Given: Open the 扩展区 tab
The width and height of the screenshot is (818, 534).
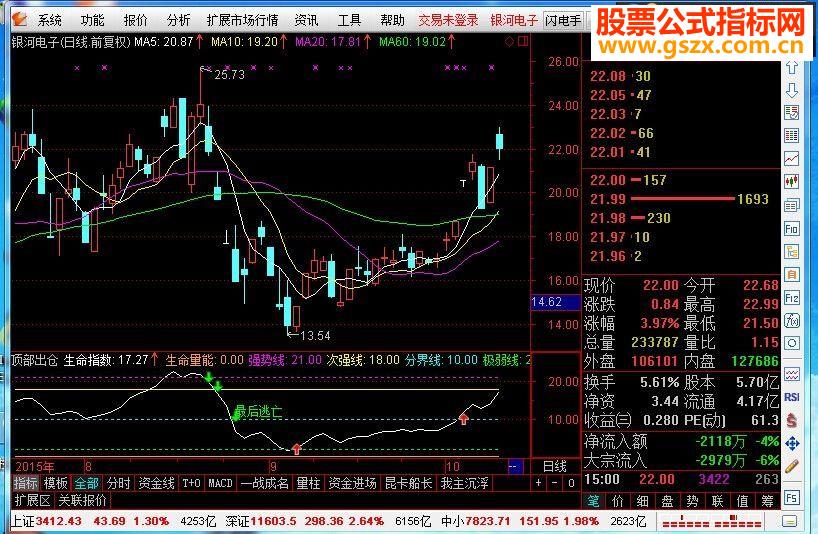Looking at the screenshot, I should pyautogui.click(x=32, y=501).
